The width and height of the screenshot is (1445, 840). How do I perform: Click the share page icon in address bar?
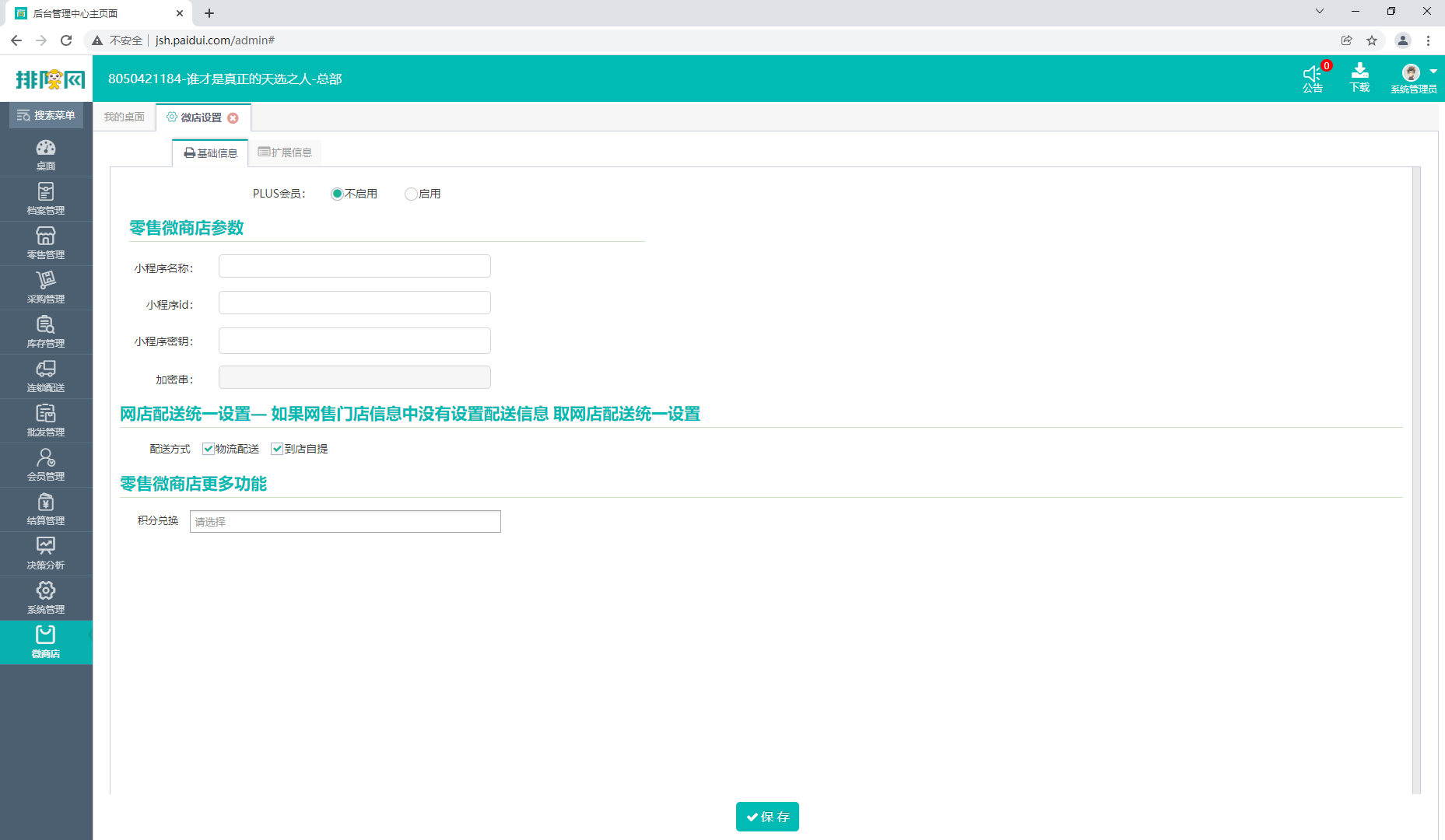coord(1347,40)
